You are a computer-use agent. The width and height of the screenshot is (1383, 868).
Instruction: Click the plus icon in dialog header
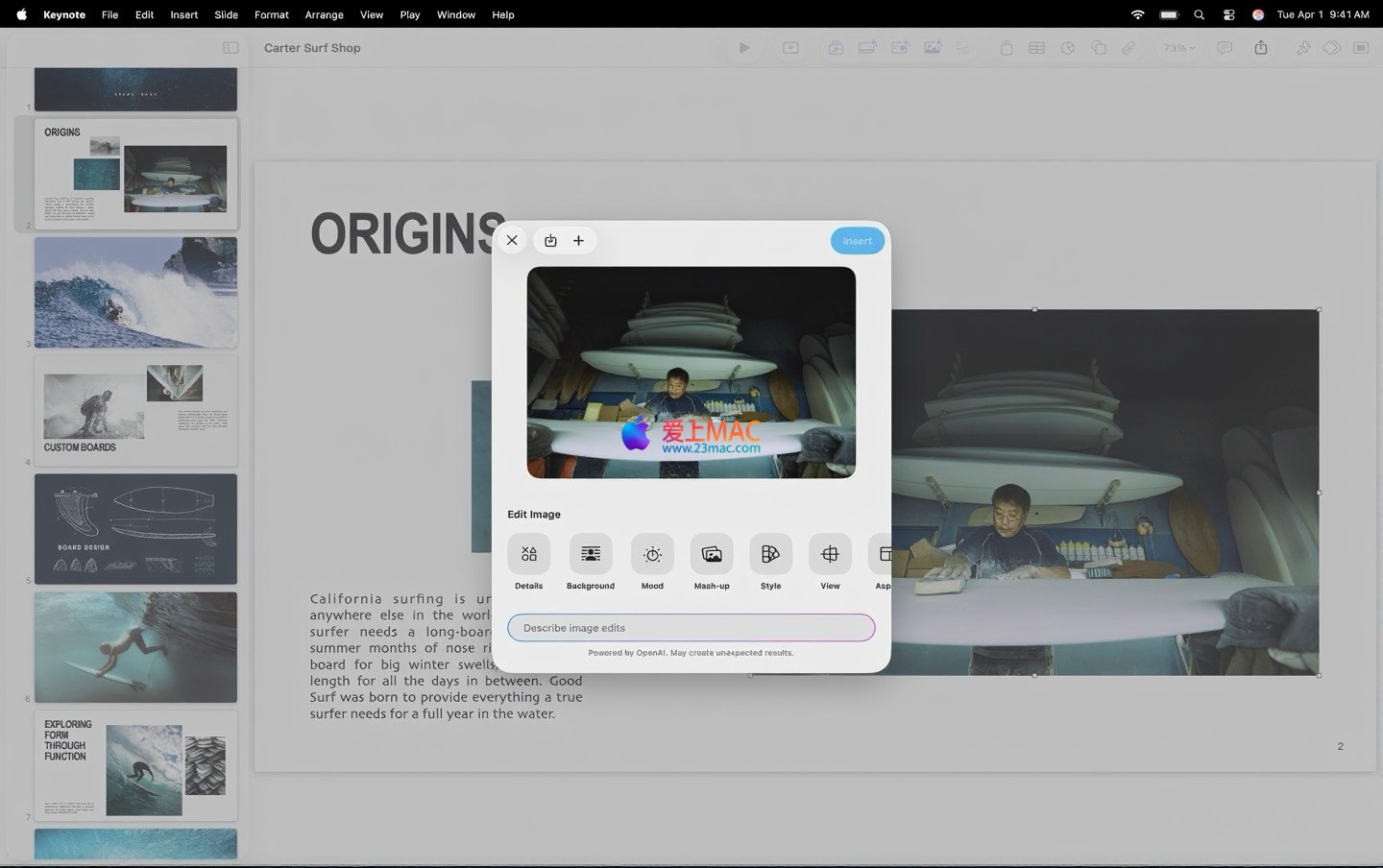578,241
